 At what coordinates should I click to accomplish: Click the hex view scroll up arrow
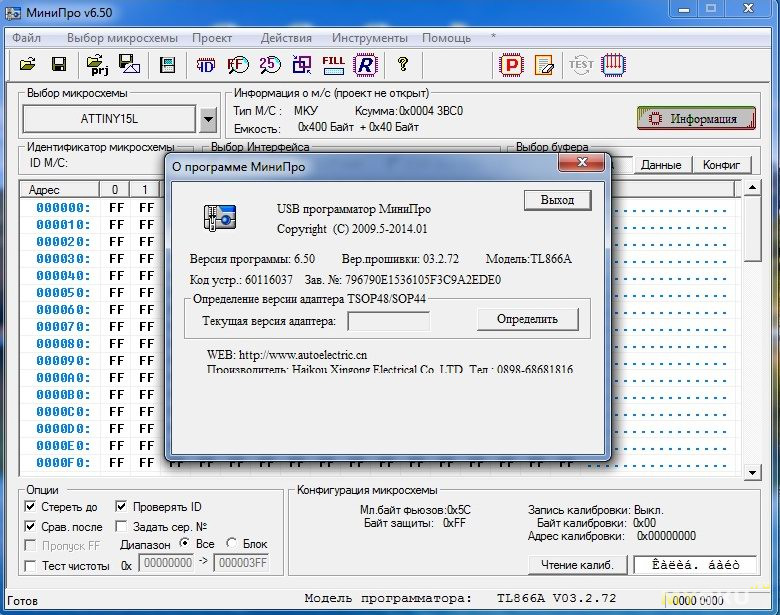point(753,188)
